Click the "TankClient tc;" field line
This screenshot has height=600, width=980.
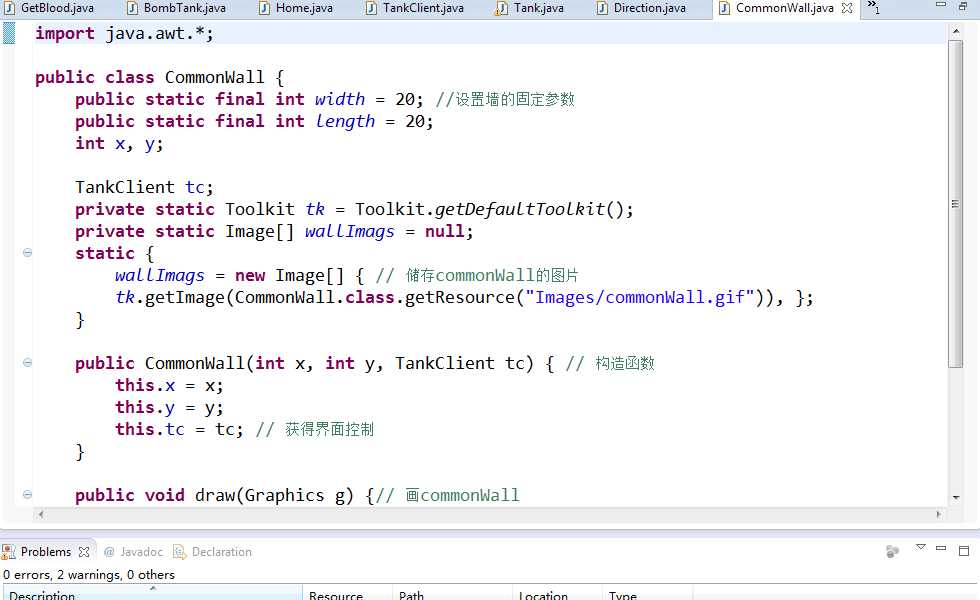pyautogui.click(x=144, y=188)
